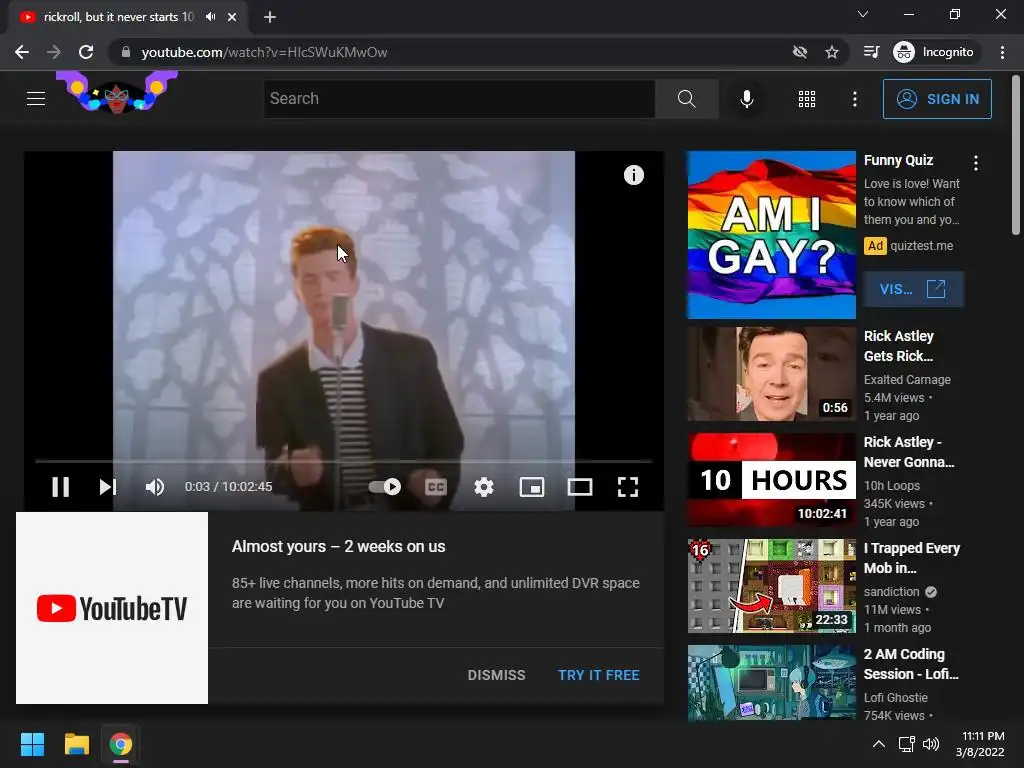This screenshot has width=1024, height=768.
Task: Click the Lofi Ghostie channel name
Action: point(895,697)
